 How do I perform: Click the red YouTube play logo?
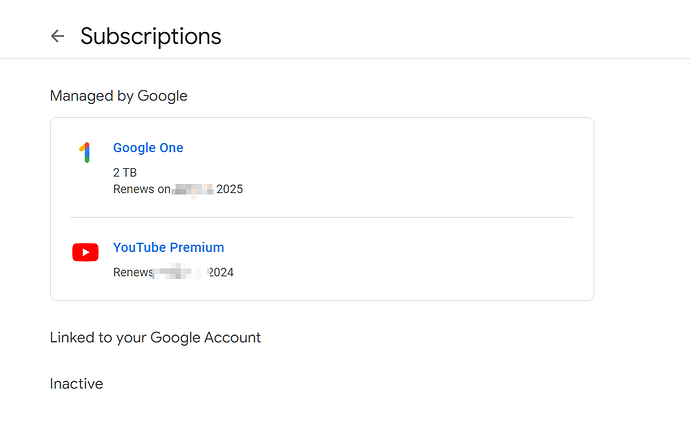(x=85, y=252)
